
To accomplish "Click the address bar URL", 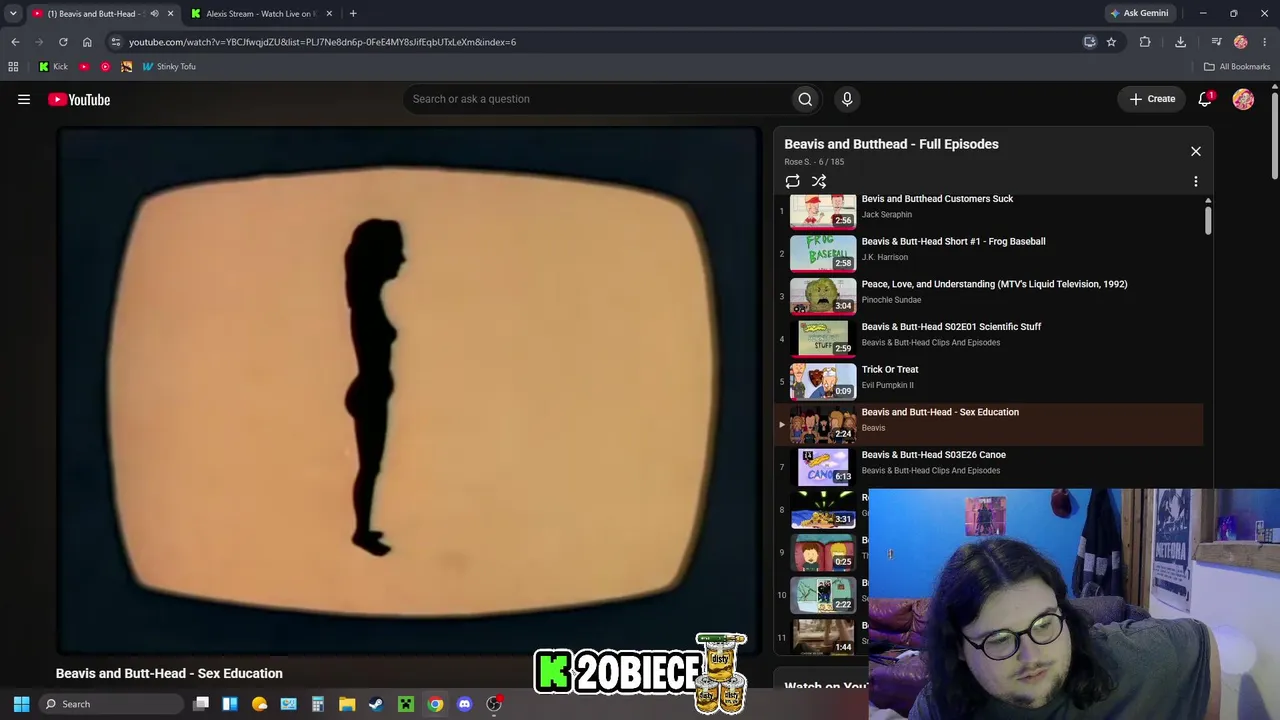I will 322,42.
